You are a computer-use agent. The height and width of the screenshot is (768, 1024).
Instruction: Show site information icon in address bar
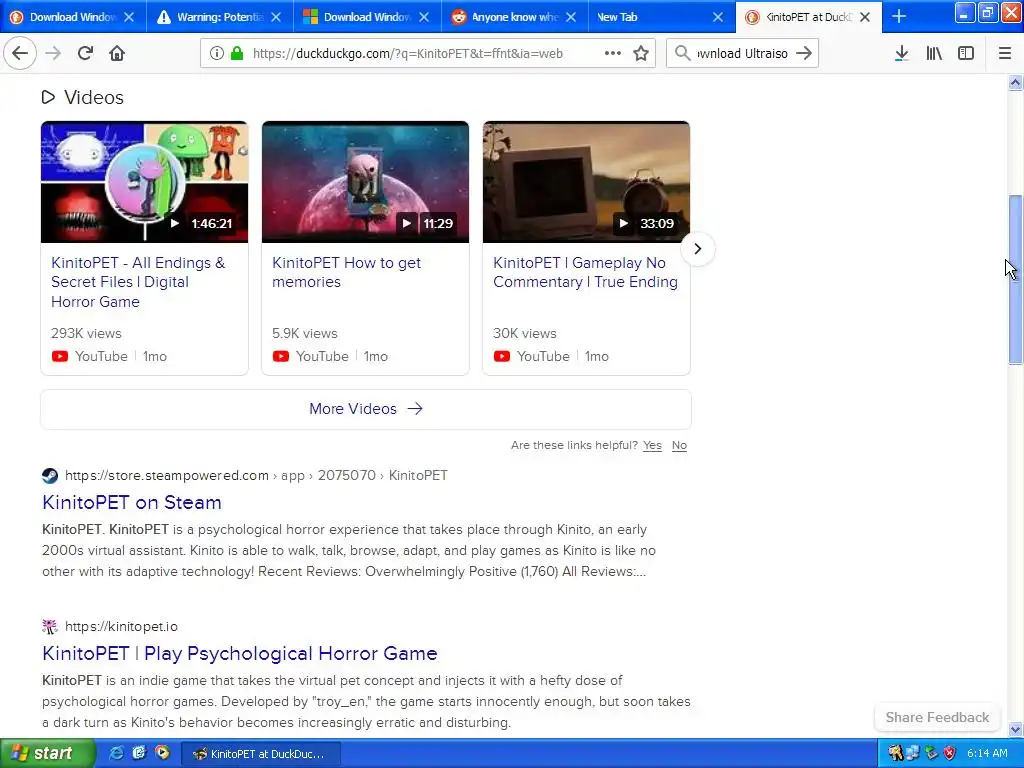pyautogui.click(x=216, y=54)
